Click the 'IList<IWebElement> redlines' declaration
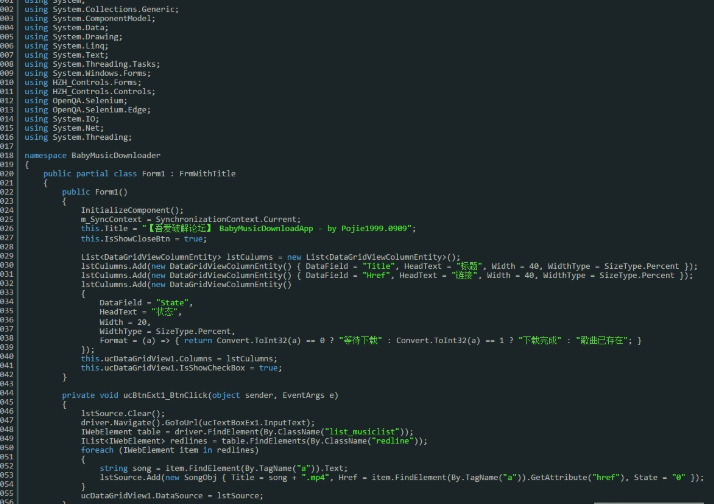Screen dimensions: 714x504 click(x=254, y=441)
